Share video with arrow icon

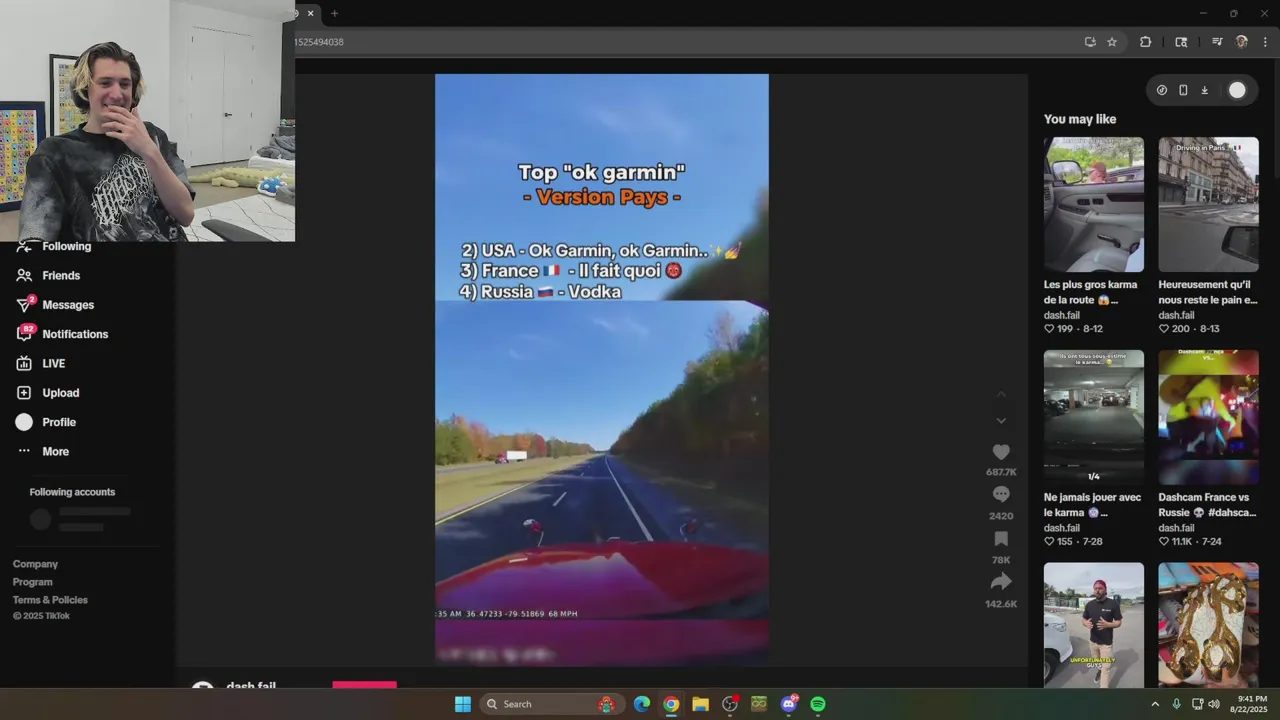[x=1001, y=582]
